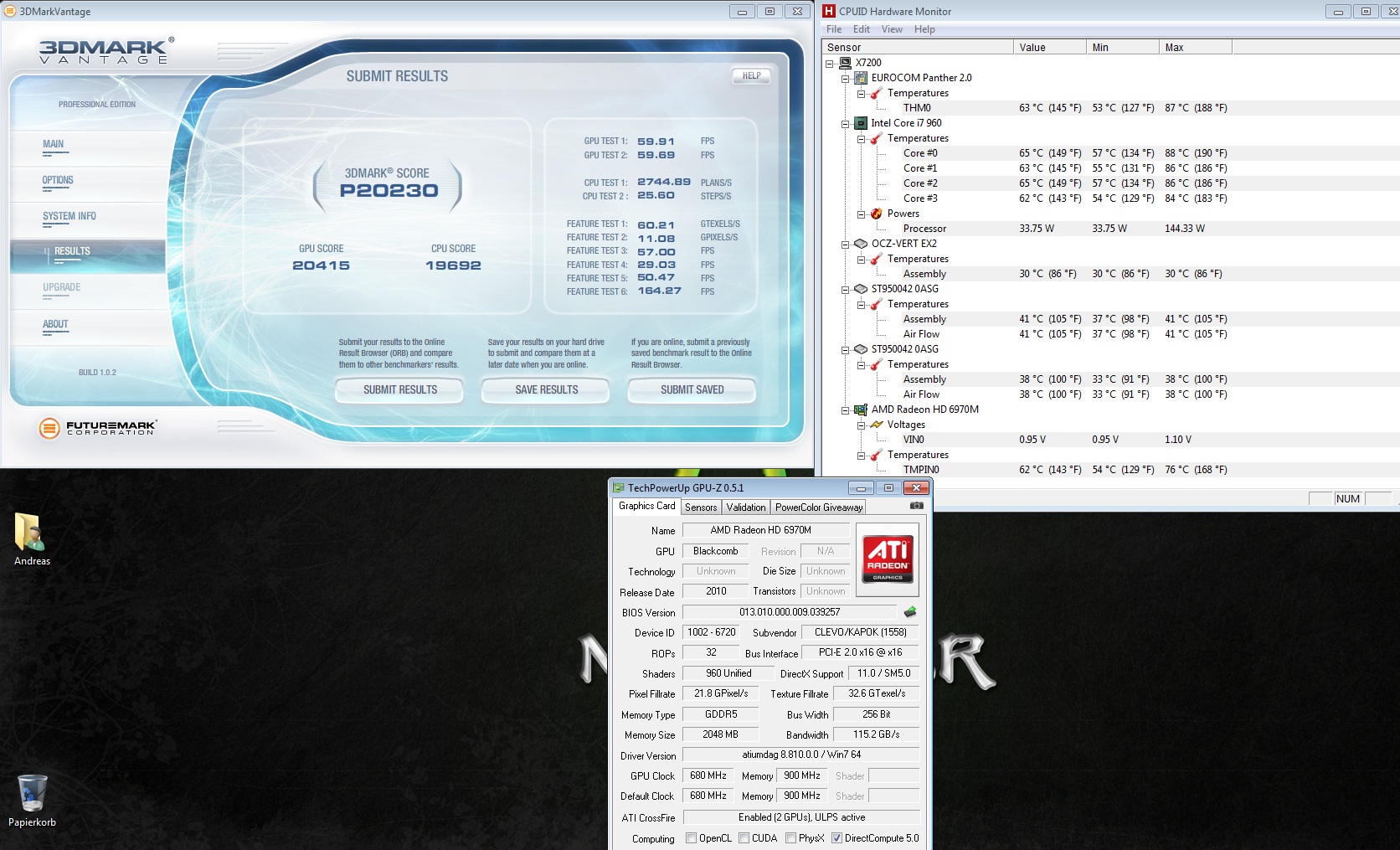Click the Sensor column header
The image size is (1400, 850).
918,48
